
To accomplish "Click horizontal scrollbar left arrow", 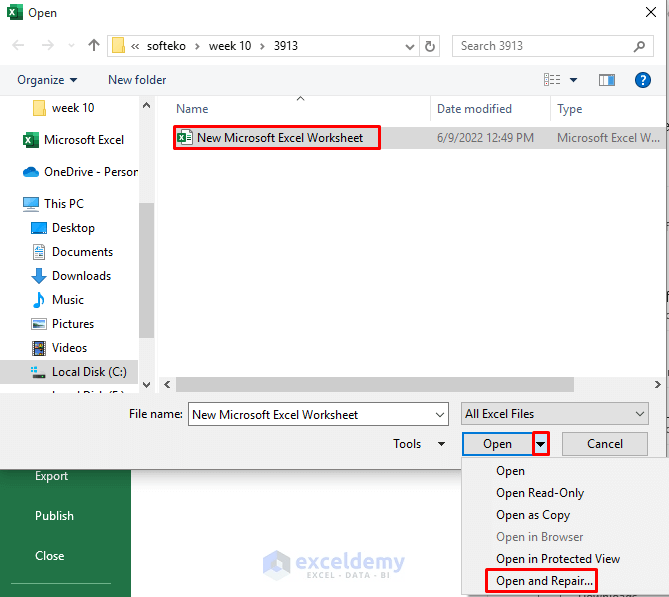I will (x=167, y=384).
